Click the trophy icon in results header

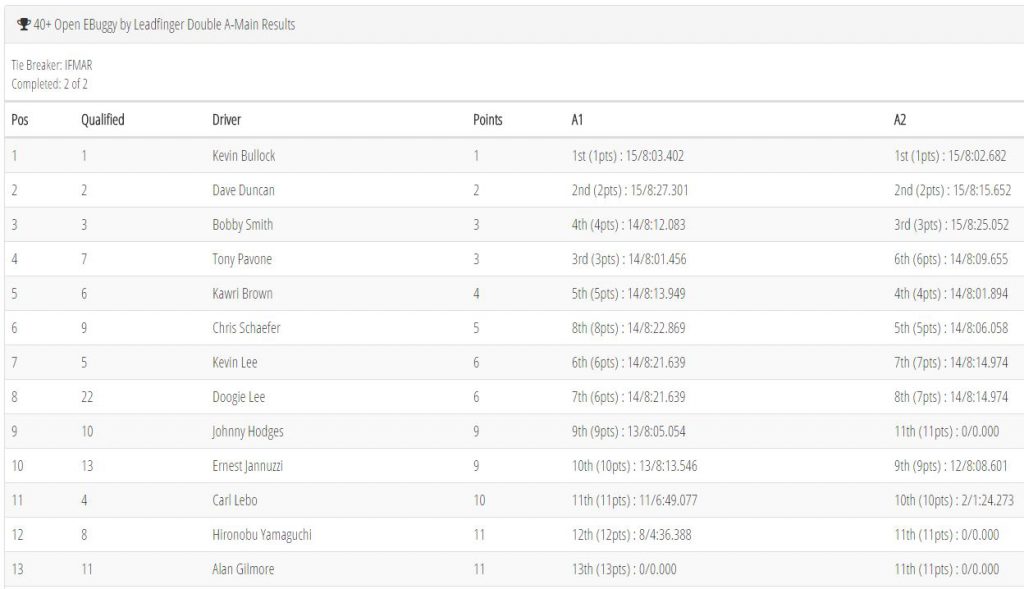(24, 24)
